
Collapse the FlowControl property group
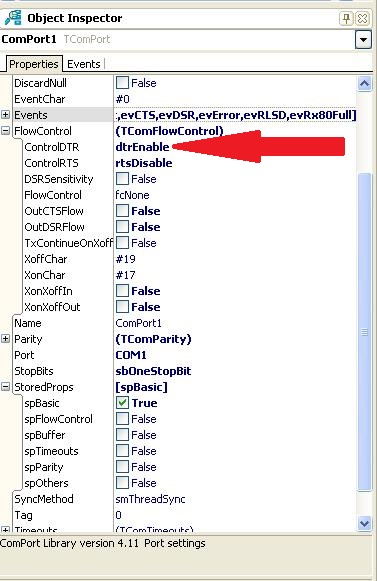pyautogui.click(x=5, y=130)
